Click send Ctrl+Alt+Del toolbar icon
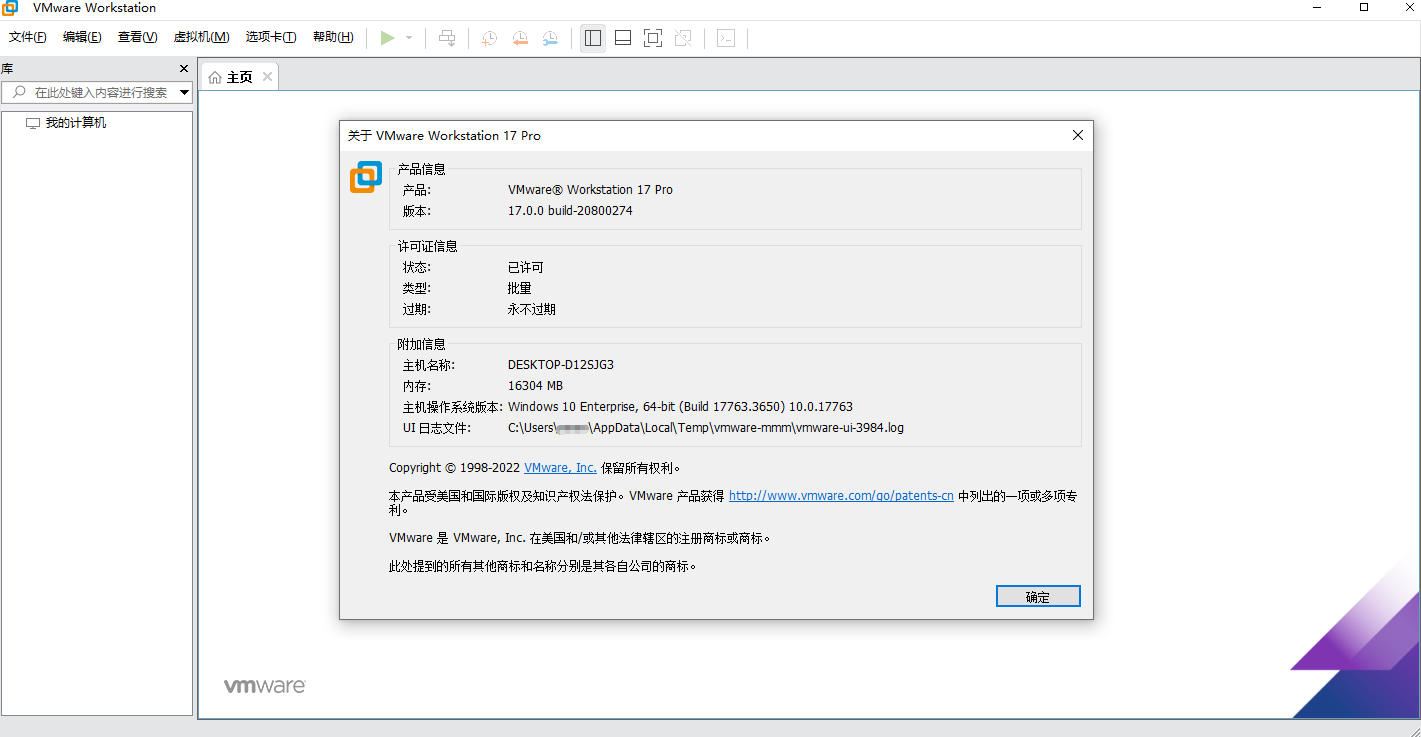The width and height of the screenshot is (1421, 737). [x=447, y=38]
